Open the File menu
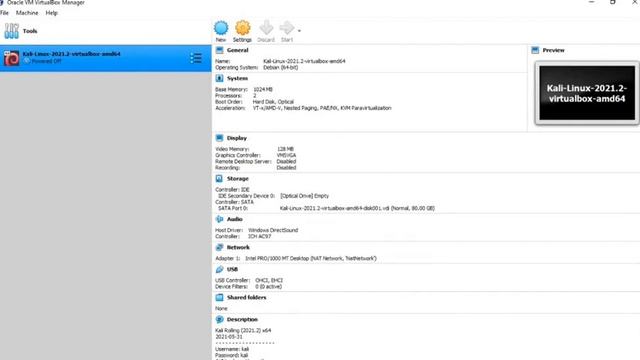Image resolution: width=640 pixels, height=360 pixels. (x=4, y=13)
